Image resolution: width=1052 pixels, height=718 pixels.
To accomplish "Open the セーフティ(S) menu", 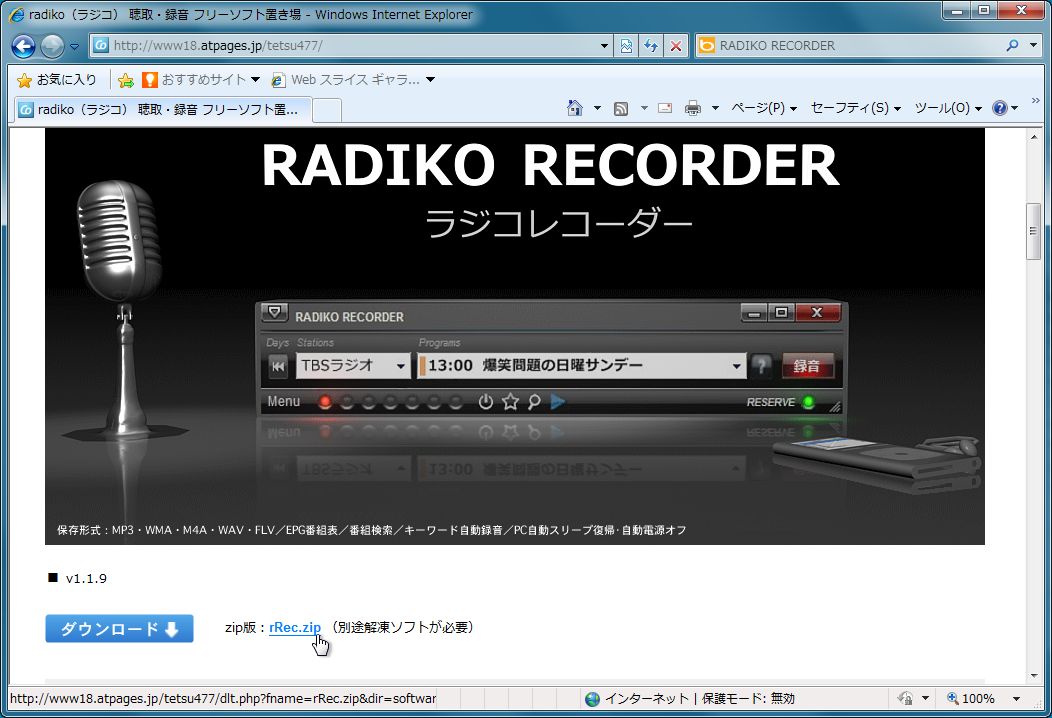I will 855,108.
